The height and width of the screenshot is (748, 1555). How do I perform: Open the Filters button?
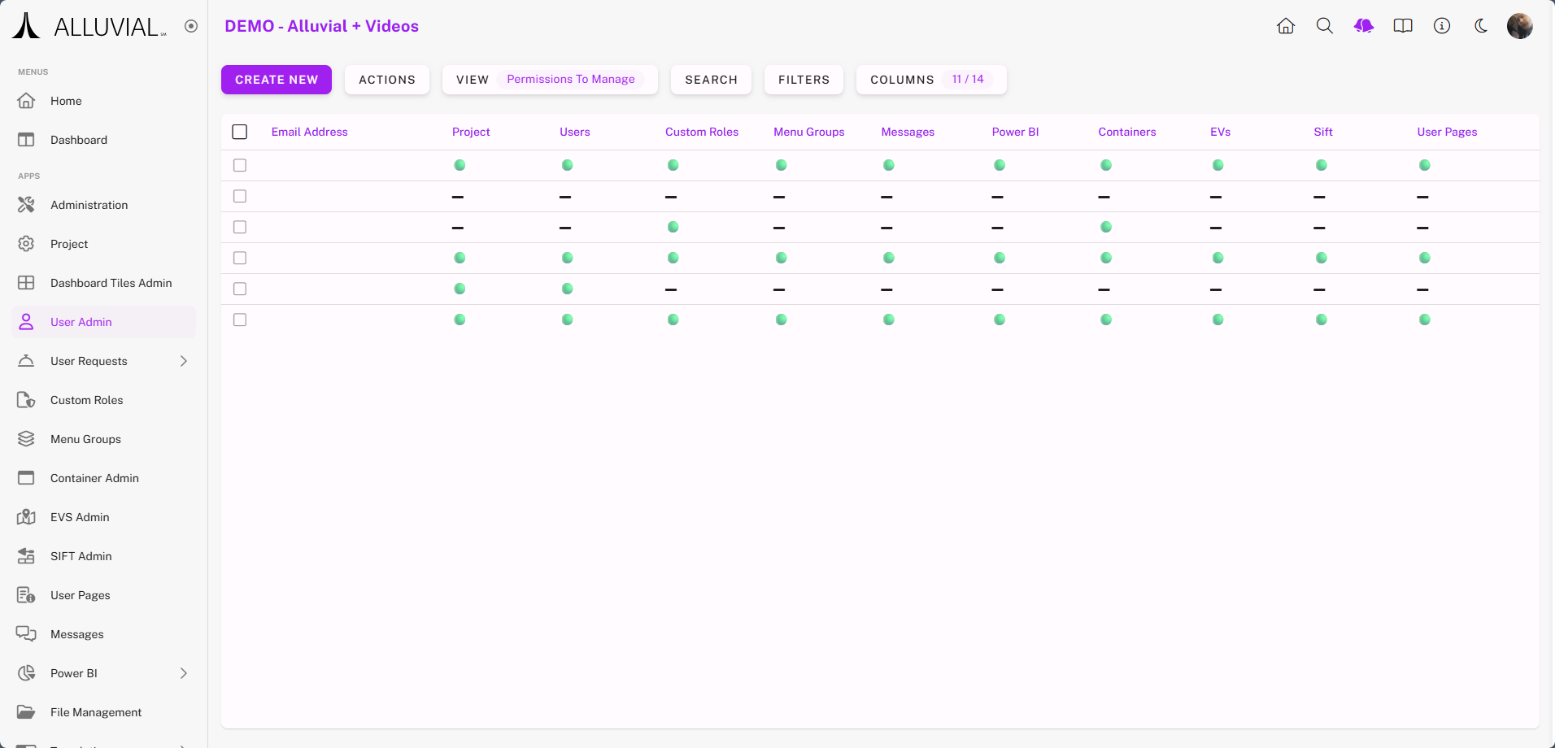pyautogui.click(x=803, y=80)
